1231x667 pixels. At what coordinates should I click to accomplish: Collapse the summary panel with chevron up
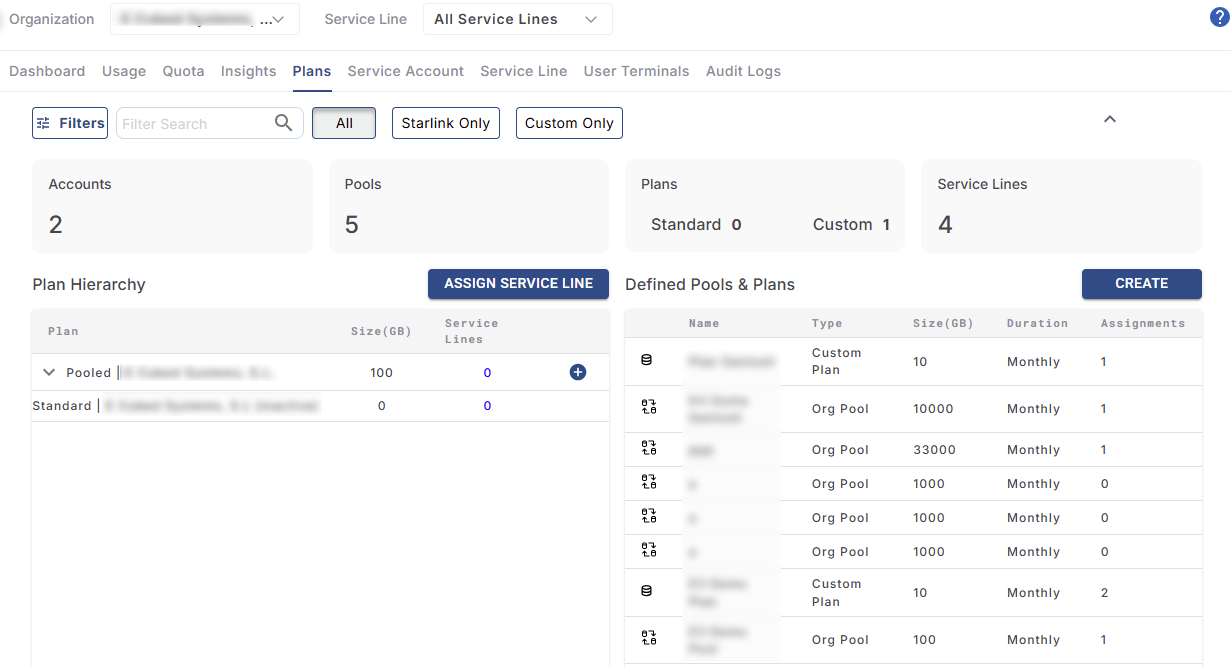(x=1109, y=119)
